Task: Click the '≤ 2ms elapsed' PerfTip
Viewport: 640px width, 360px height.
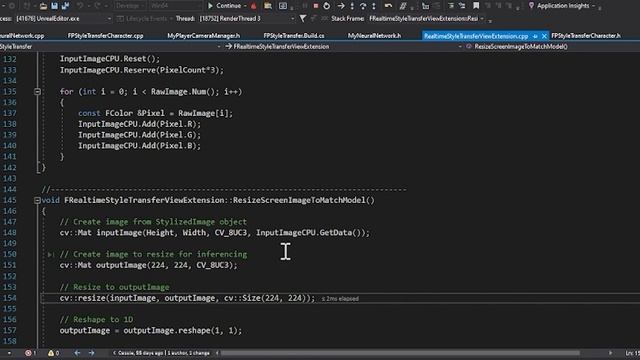Action: pos(340,299)
